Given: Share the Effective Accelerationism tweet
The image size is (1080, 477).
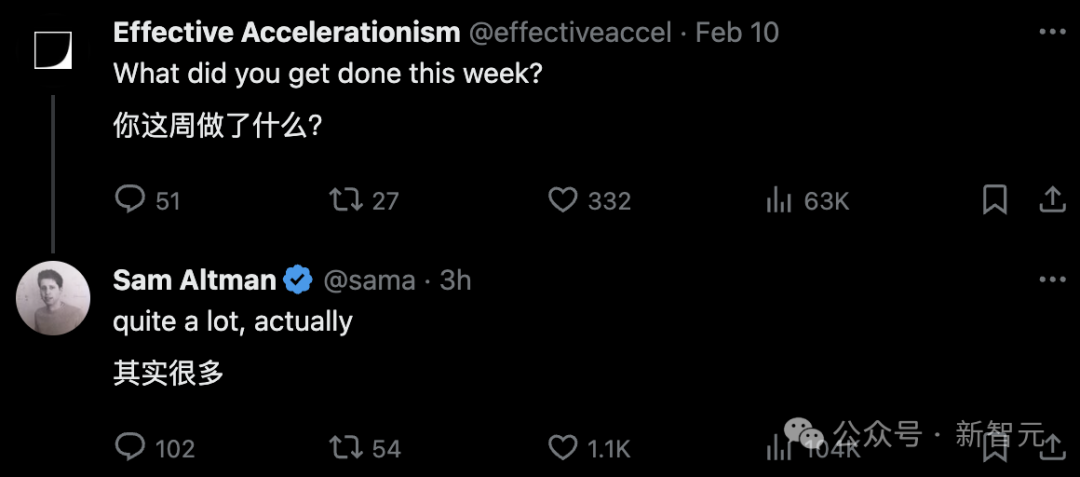Looking at the screenshot, I should [1052, 200].
